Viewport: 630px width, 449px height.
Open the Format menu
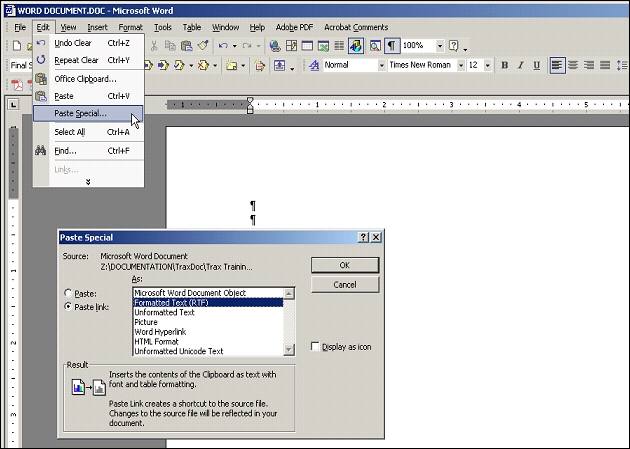pyautogui.click(x=130, y=27)
